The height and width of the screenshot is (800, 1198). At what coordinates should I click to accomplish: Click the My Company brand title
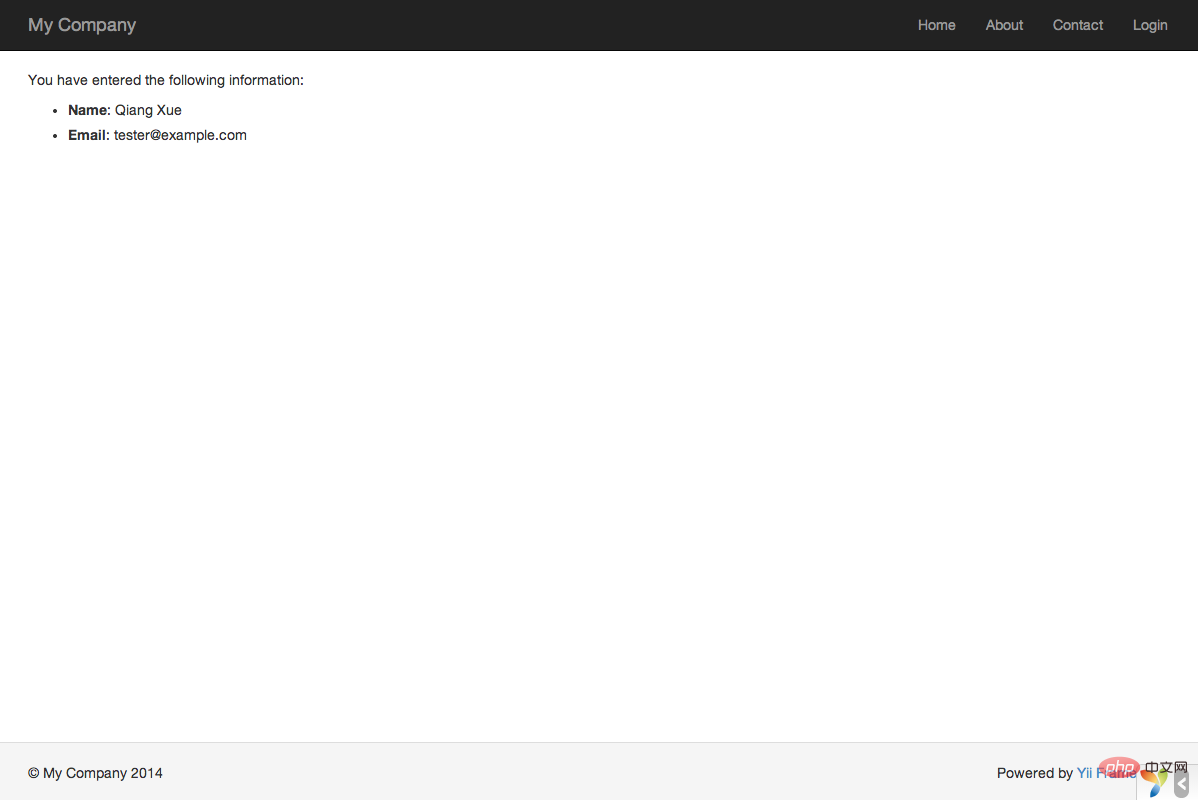(82, 25)
